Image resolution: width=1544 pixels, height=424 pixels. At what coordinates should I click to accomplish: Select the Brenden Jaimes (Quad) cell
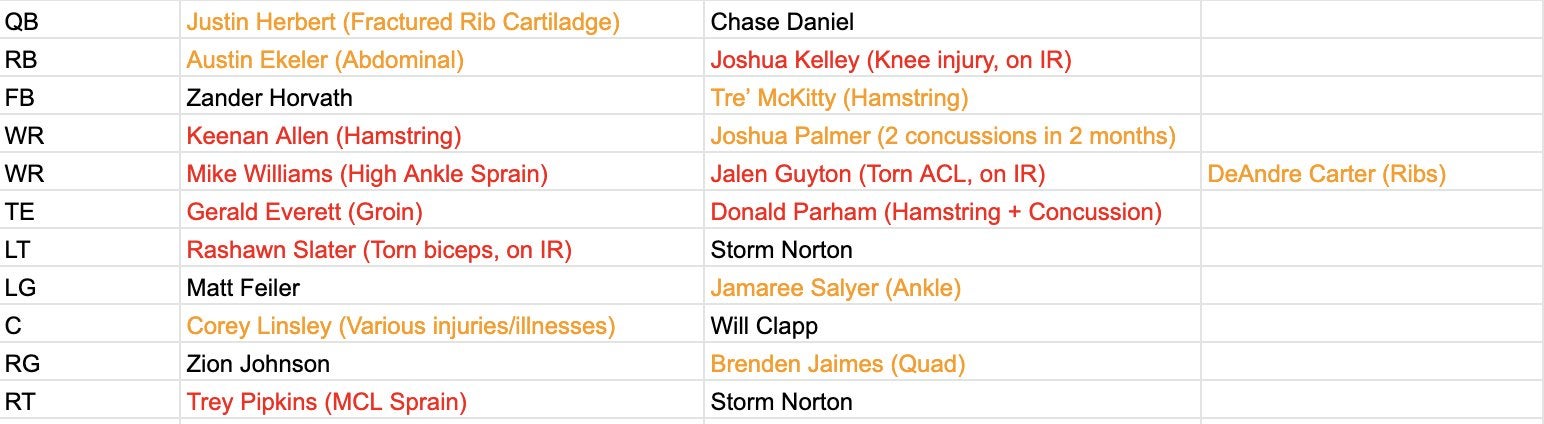coord(837,364)
